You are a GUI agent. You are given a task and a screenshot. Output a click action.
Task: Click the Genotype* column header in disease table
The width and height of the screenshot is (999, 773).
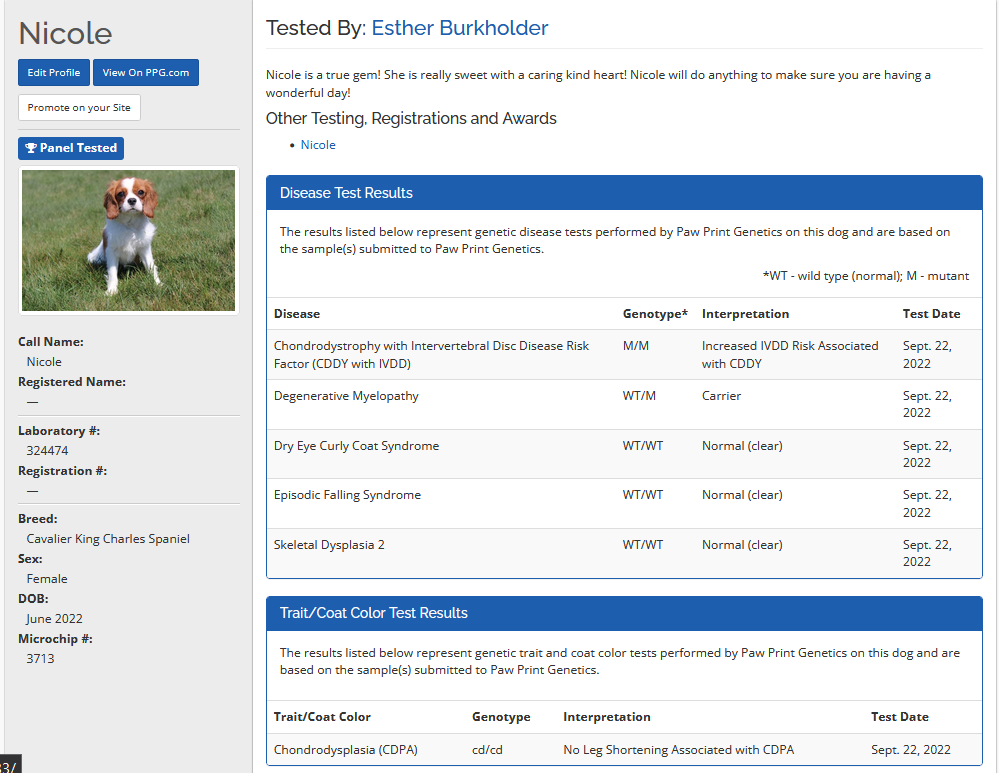click(655, 314)
